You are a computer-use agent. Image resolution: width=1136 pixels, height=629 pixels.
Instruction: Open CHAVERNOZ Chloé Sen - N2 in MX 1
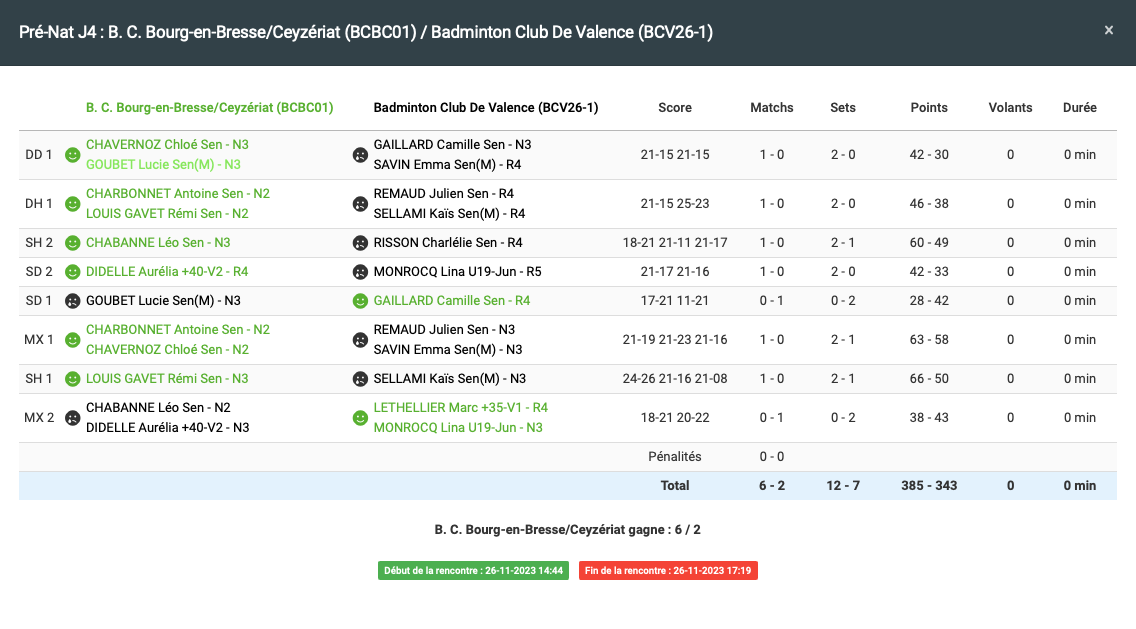tap(167, 349)
